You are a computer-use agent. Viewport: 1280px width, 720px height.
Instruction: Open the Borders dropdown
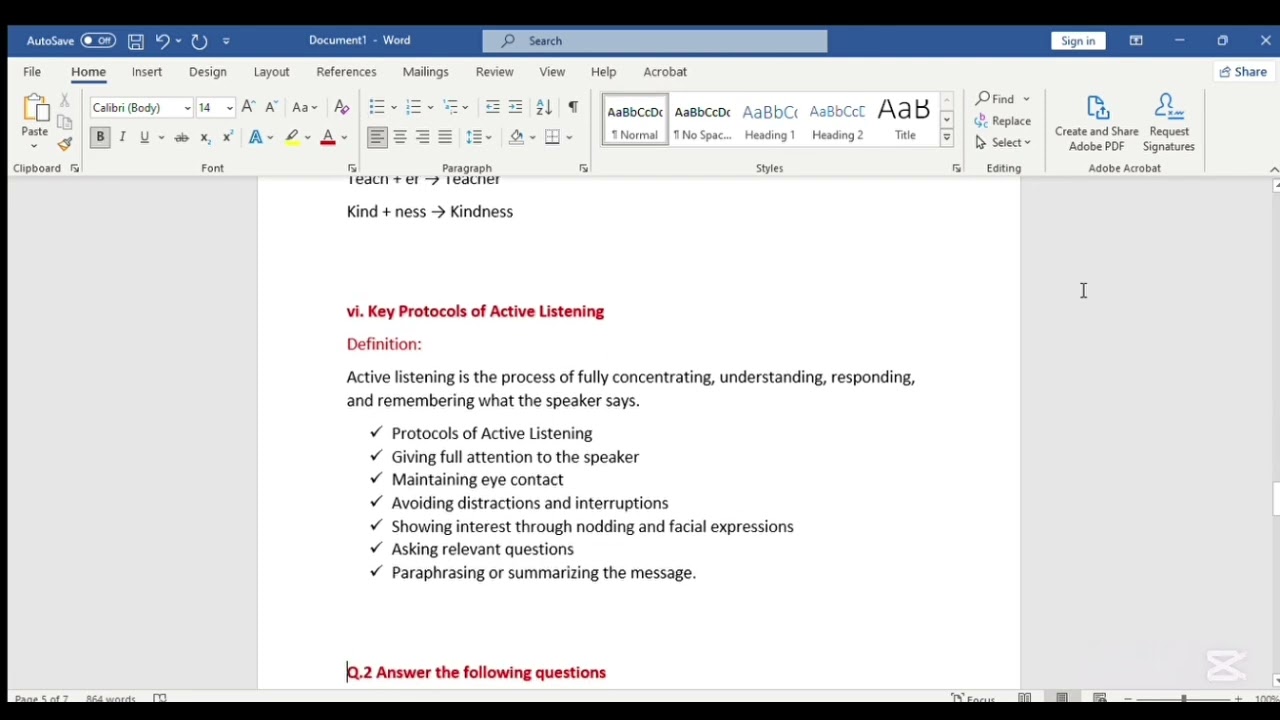point(569,138)
